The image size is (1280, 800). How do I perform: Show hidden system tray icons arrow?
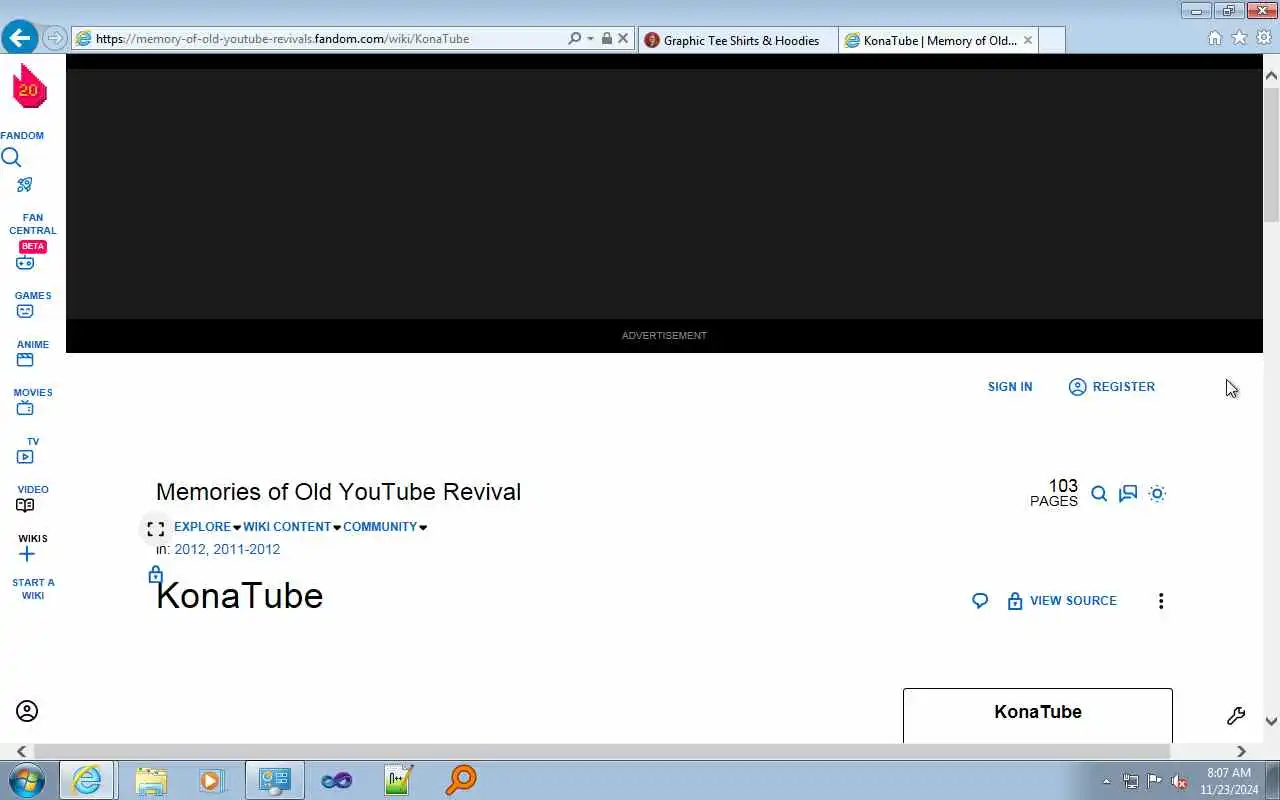coord(1106,781)
